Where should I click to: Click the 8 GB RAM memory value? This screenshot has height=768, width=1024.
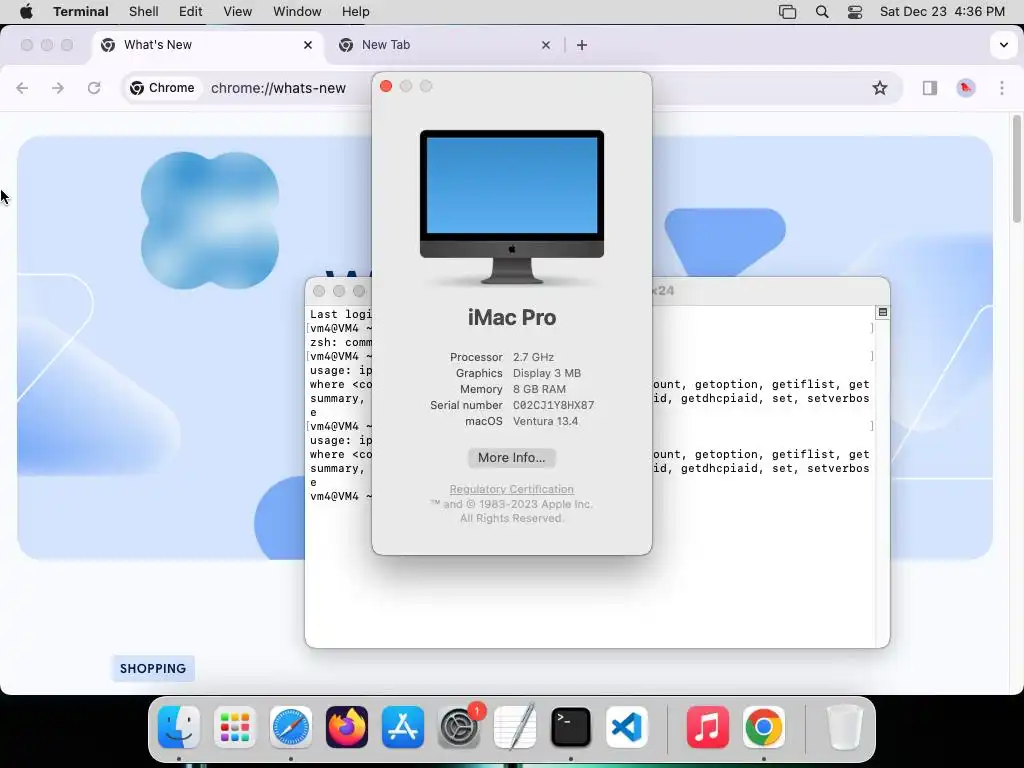(539, 389)
